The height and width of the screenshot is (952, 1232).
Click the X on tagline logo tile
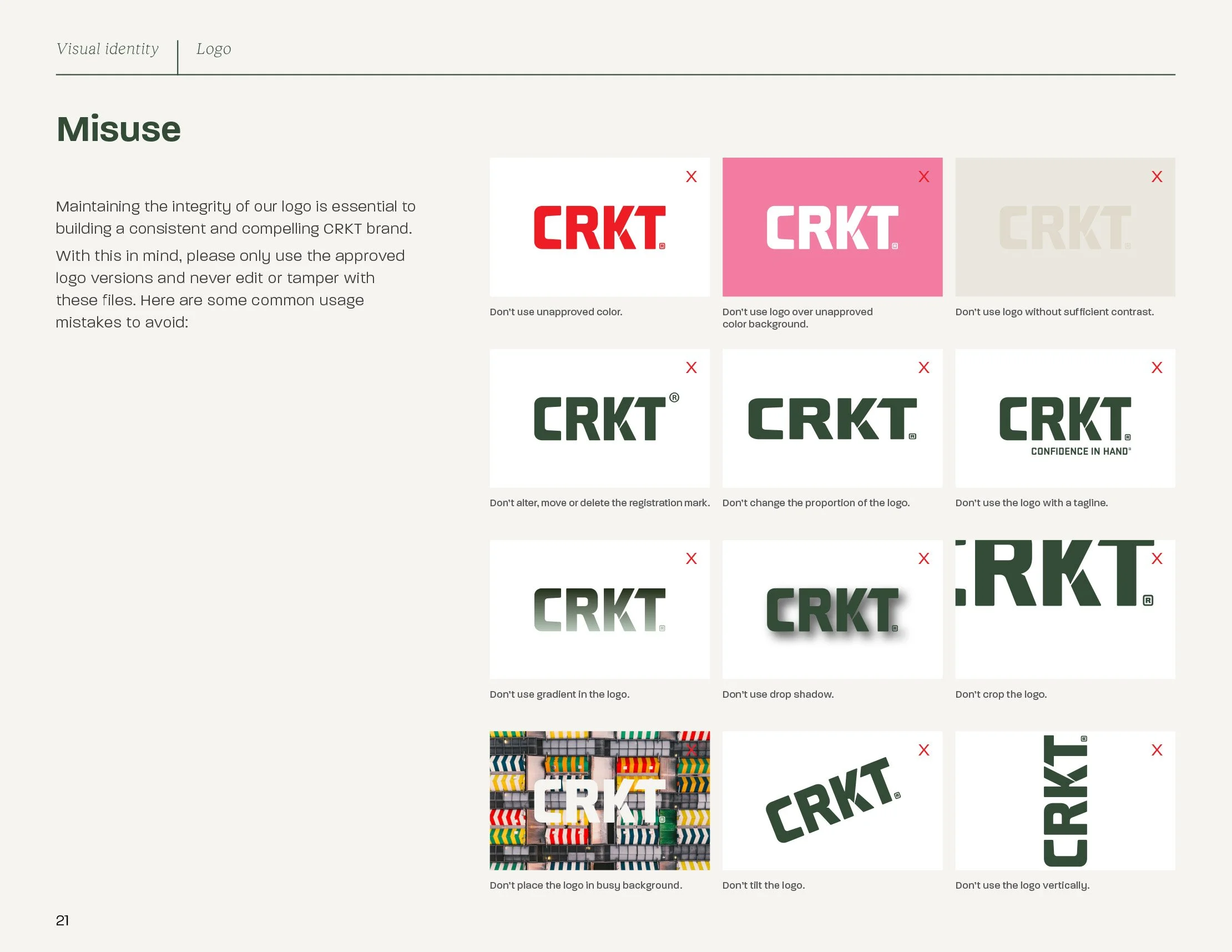pos(1157,368)
